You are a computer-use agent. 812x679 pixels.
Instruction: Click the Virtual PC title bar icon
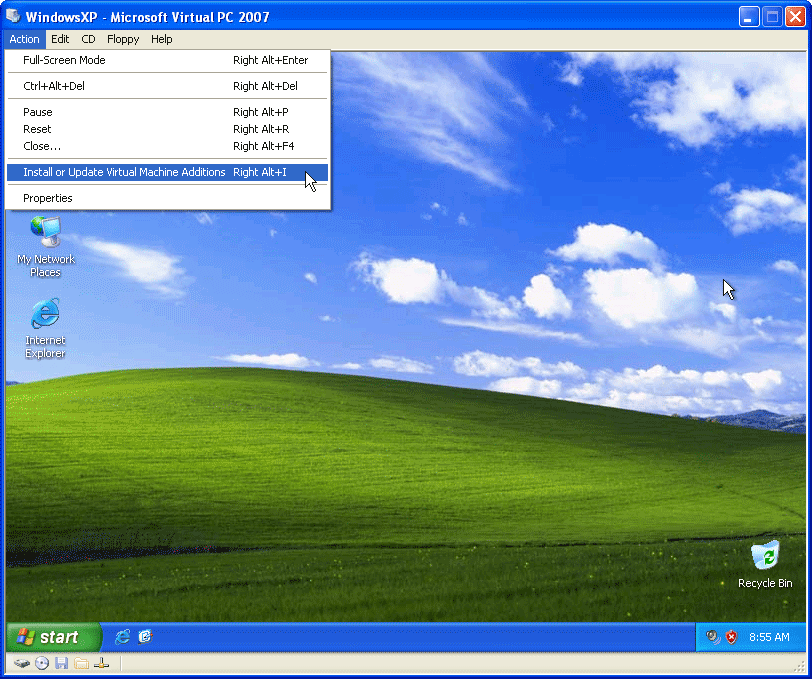[x=13, y=16]
